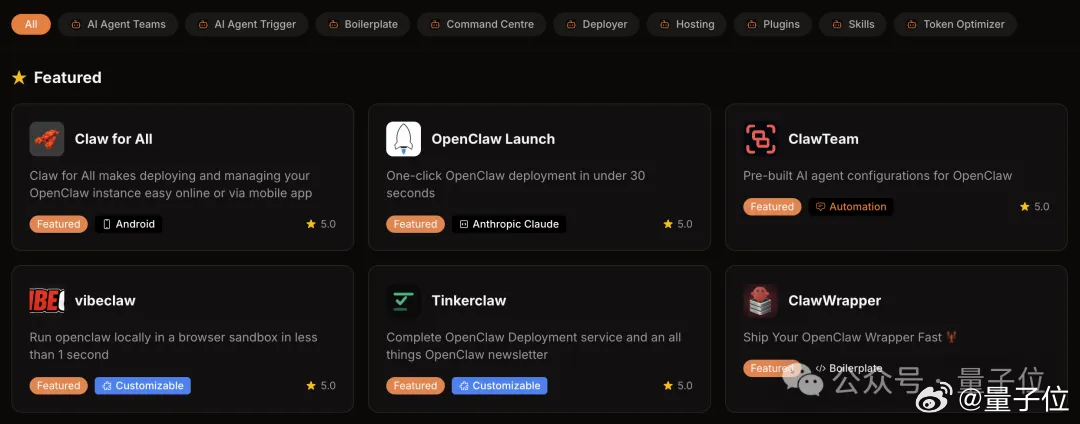This screenshot has width=1080, height=424.
Task: Open the ClawWrapper listing title
Action: point(834,301)
